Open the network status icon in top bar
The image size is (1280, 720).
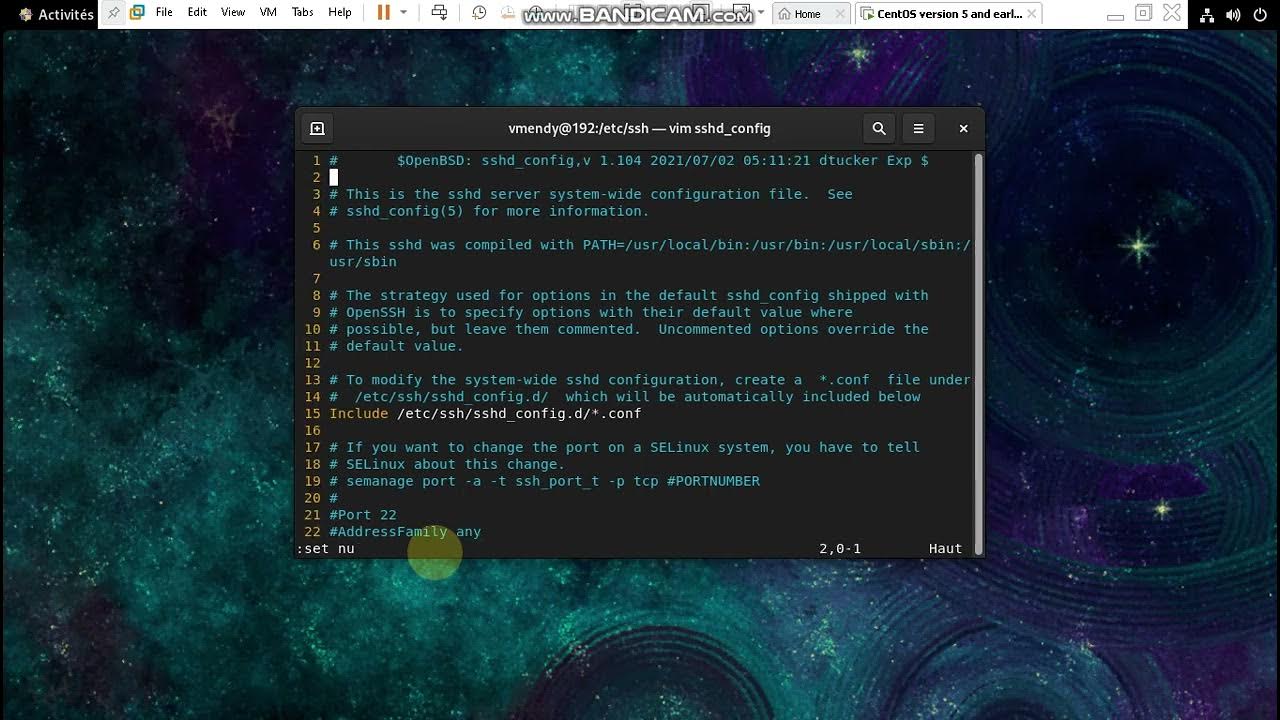pos(1207,14)
